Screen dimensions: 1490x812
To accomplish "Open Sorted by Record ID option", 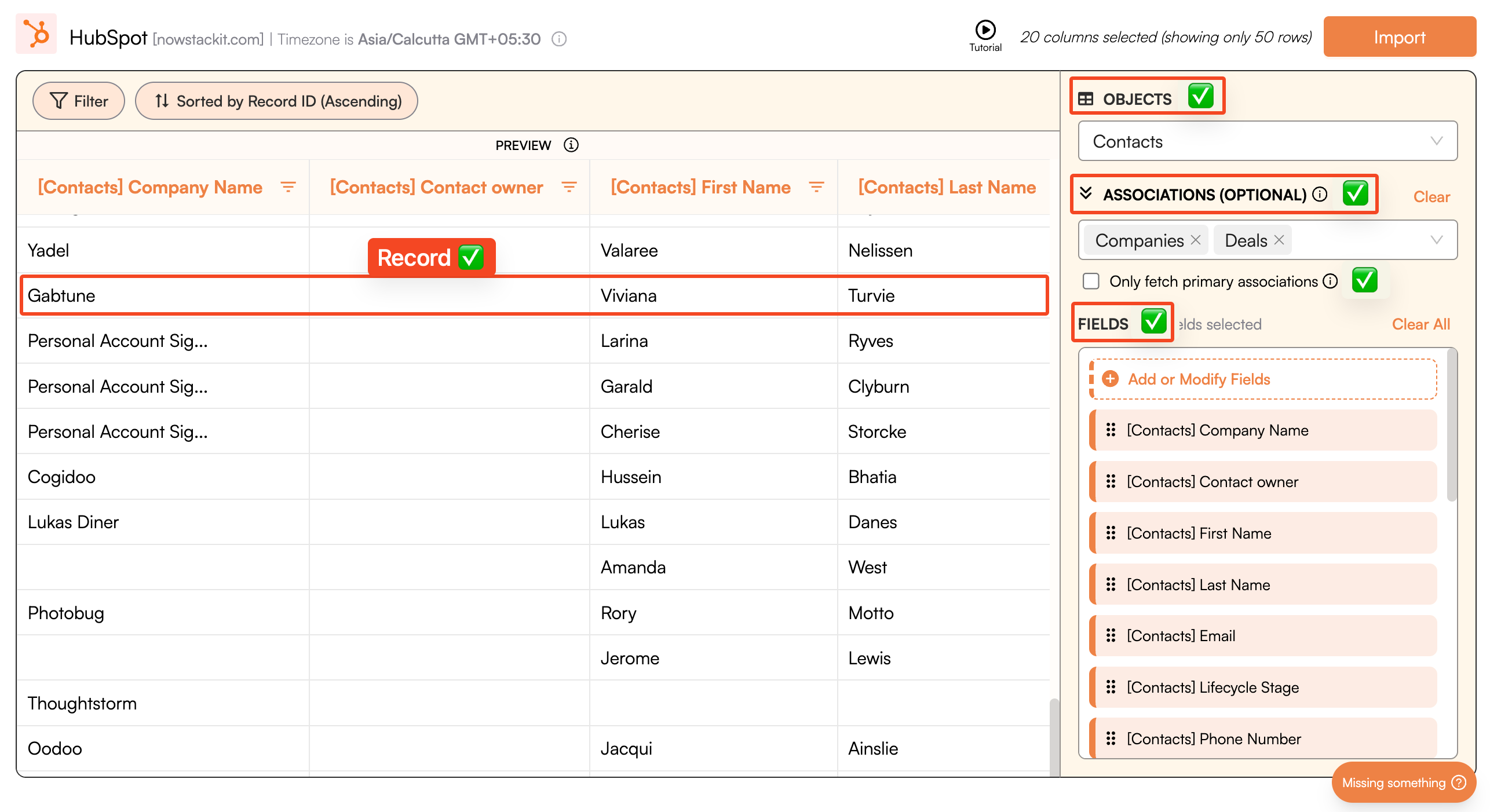I will [276, 101].
